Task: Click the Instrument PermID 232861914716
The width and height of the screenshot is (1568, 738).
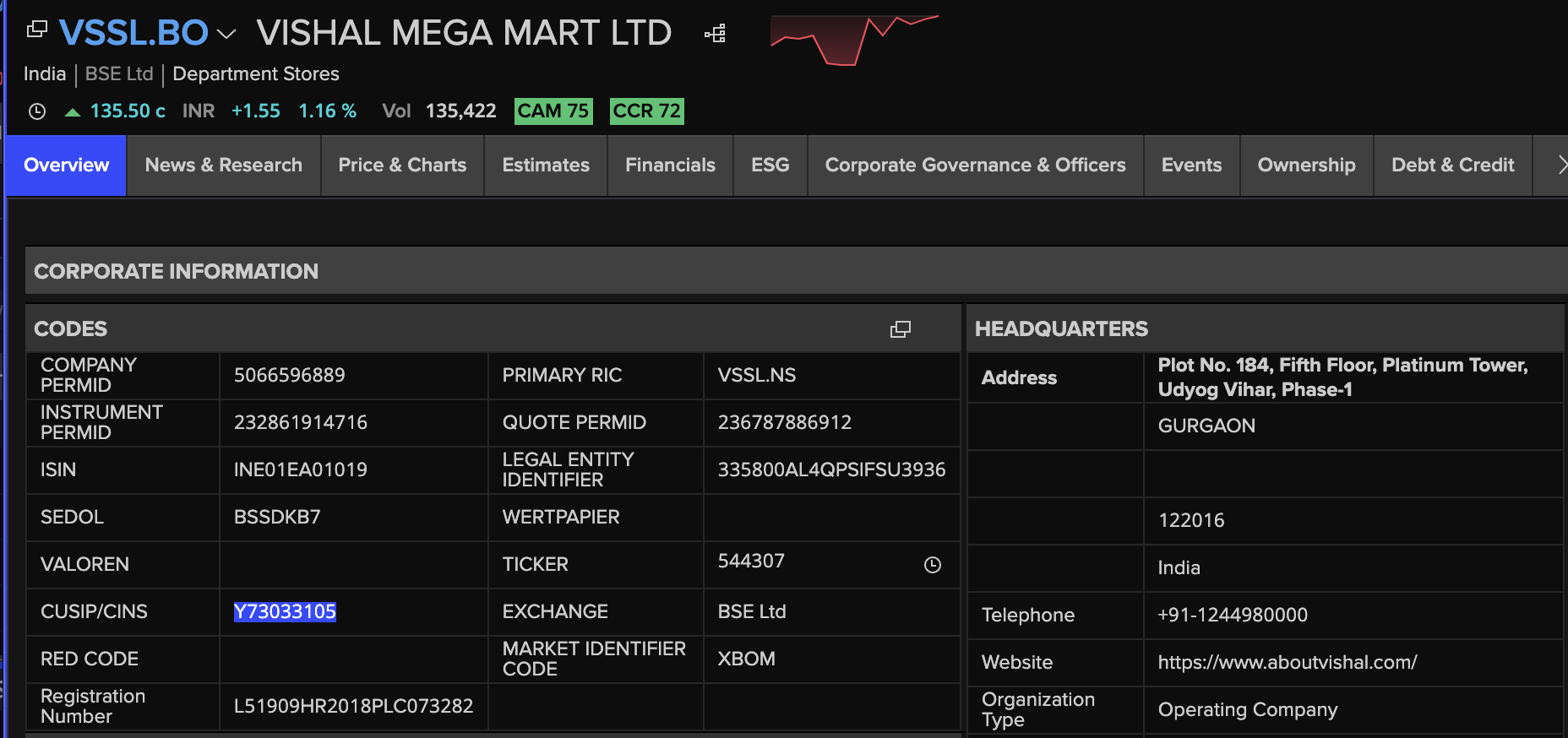Action: click(x=301, y=422)
